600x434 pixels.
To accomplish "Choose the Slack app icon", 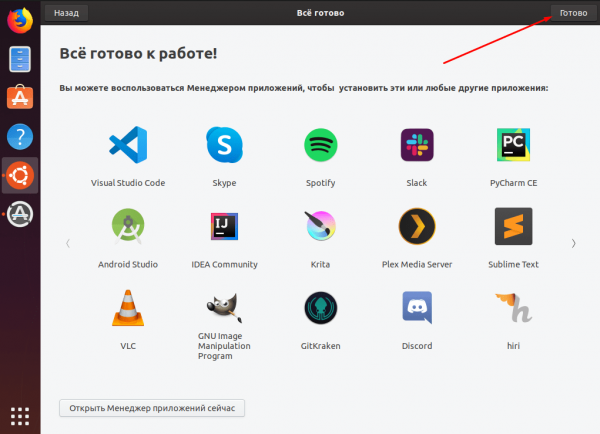I will pyautogui.click(x=417, y=145).
